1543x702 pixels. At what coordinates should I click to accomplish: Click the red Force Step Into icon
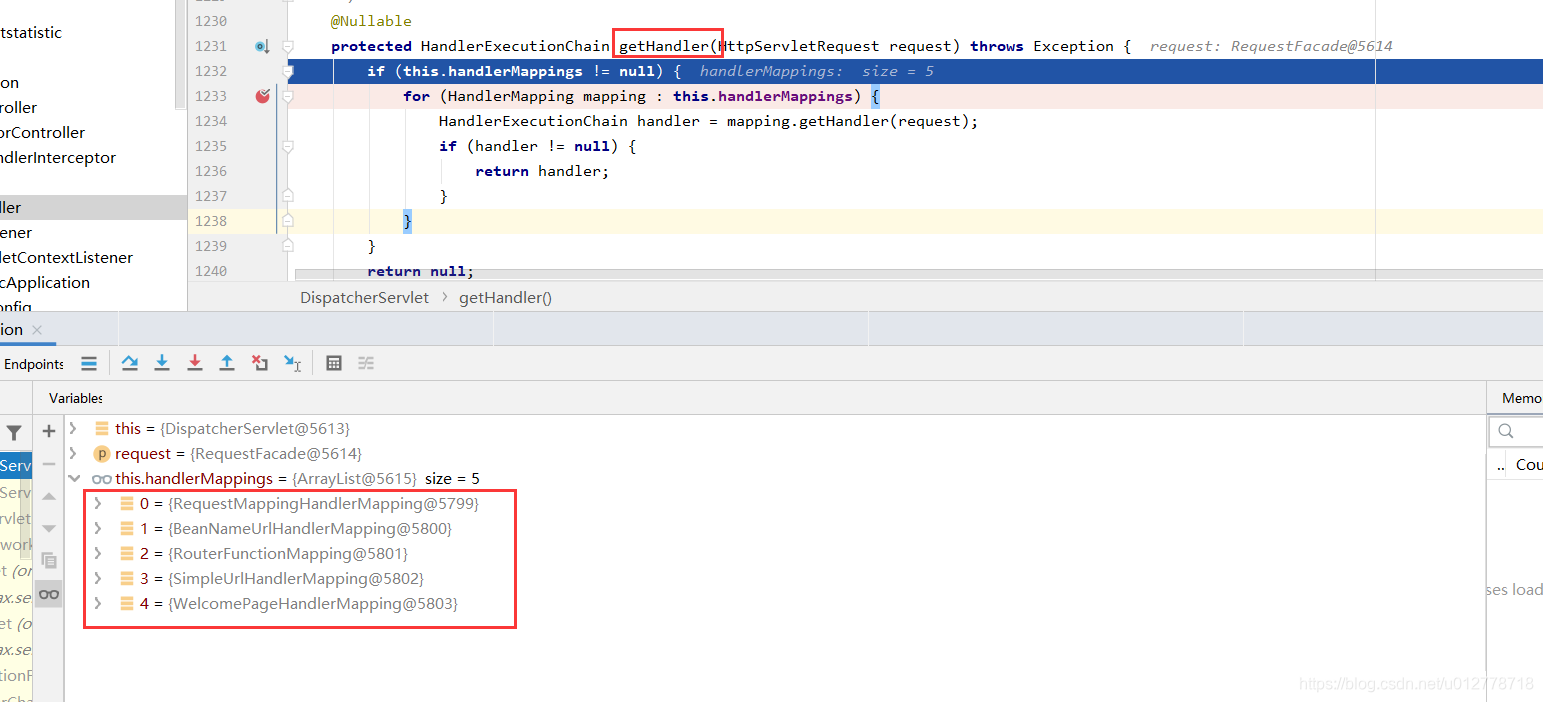195,363
